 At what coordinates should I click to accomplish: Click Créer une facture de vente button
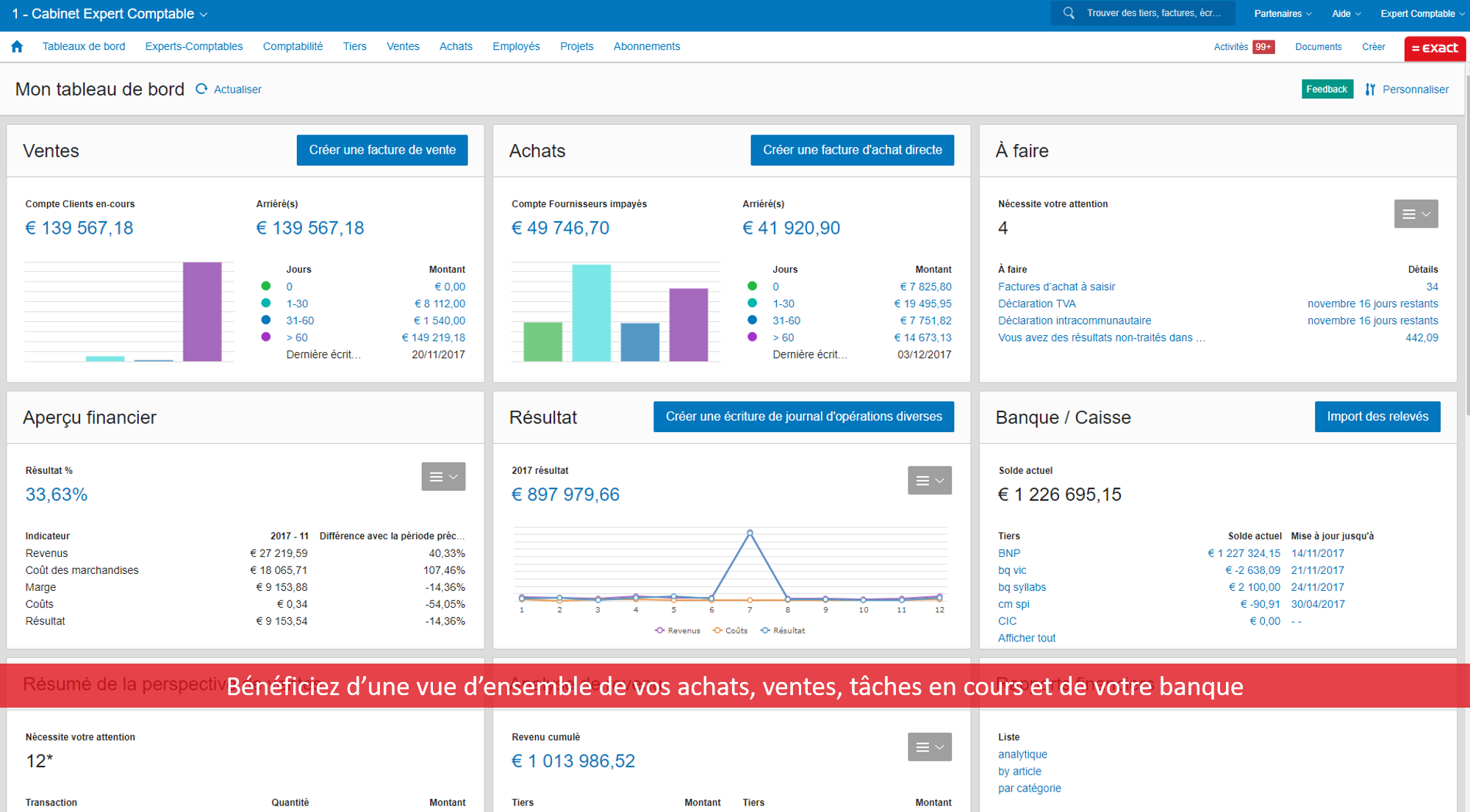click(x=384, y=149)
